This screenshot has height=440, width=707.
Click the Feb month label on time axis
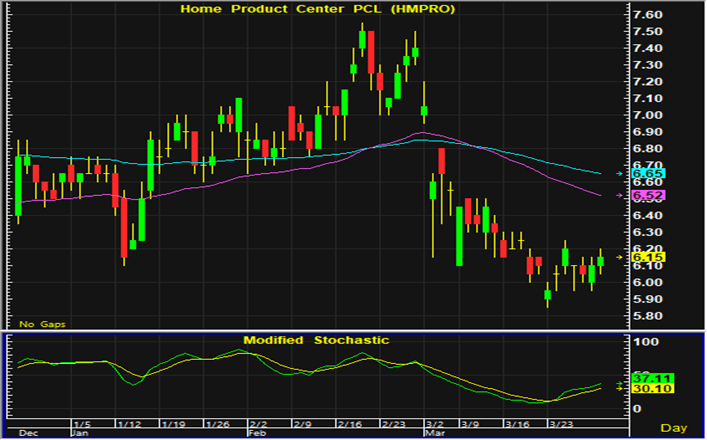(x=254, y=435)
